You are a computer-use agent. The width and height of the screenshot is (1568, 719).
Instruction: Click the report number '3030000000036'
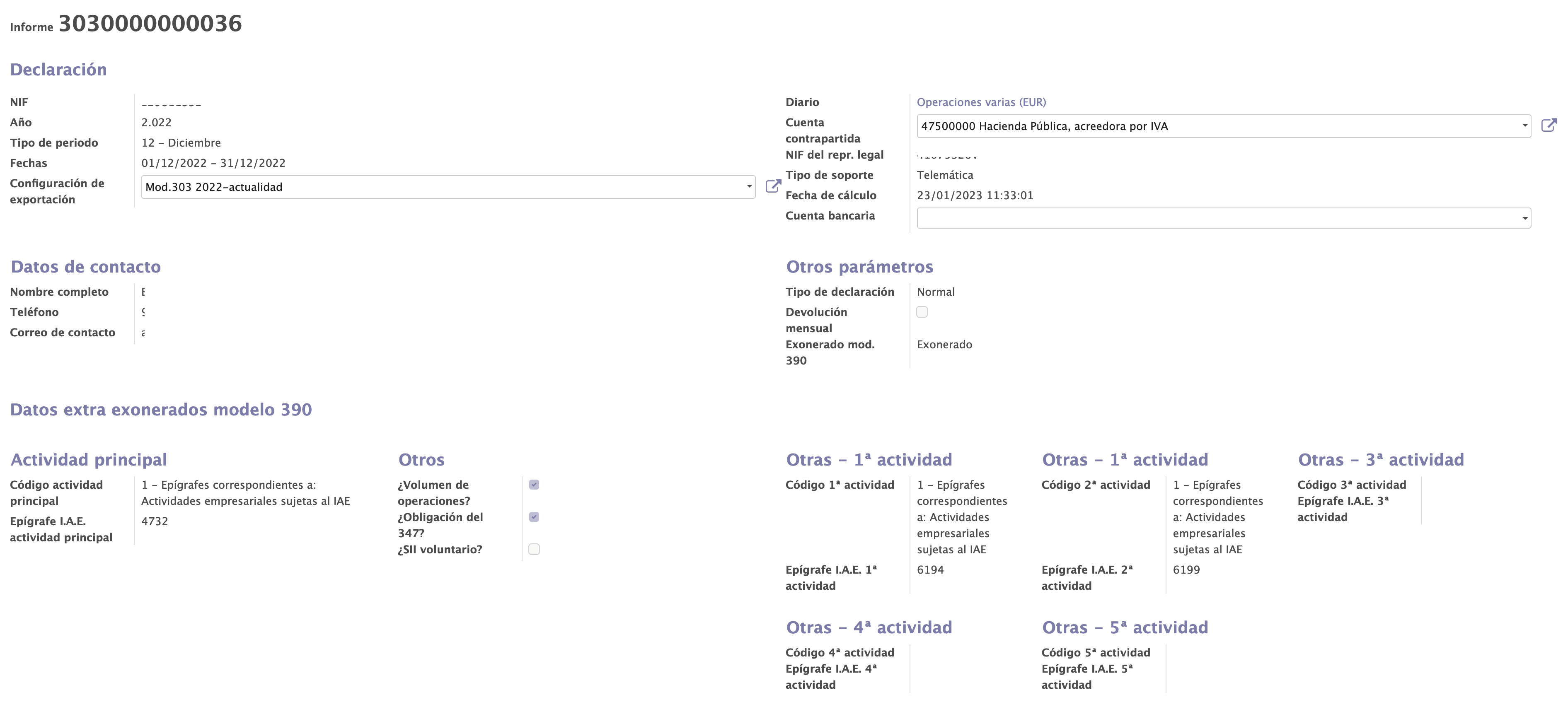coord(150,24)
